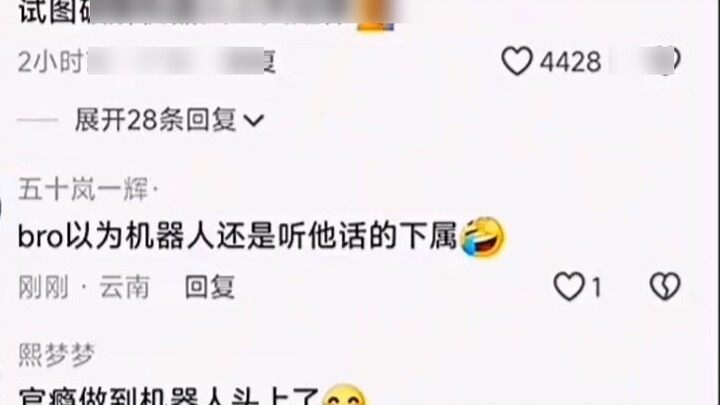Tap the smiling emoji in 熙梦梦's comment
The height and width of the screenshot is (405, 720).
(x=344, y=395)
